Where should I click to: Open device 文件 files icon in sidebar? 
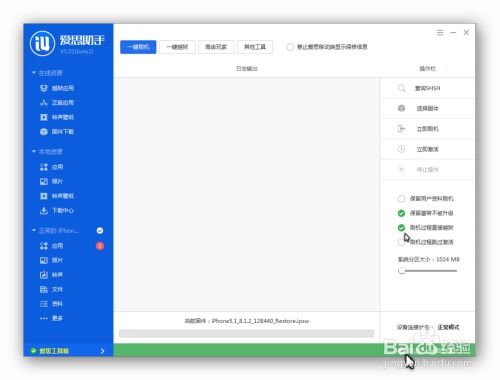pos(44,289)
